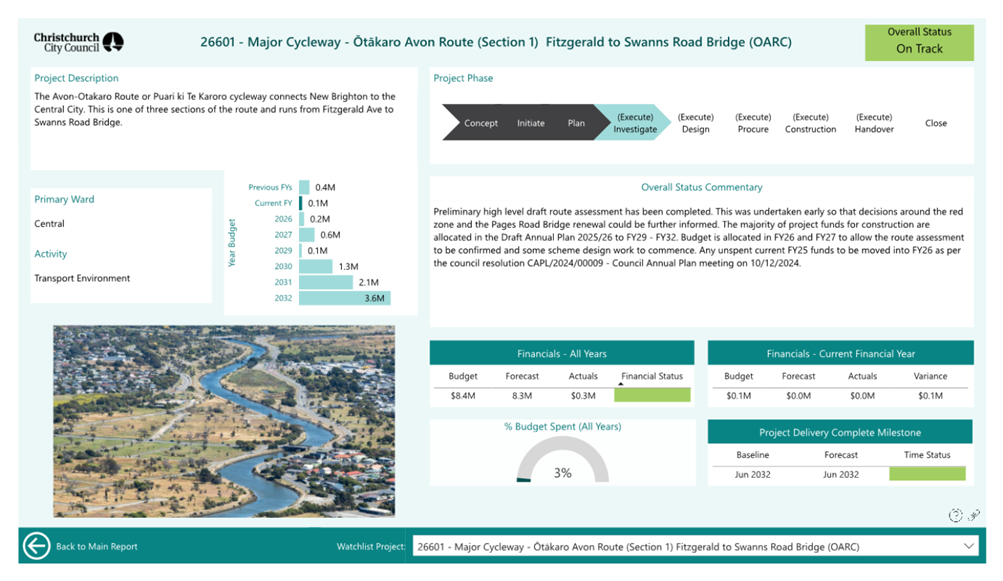Click the Project Phase heading

pos(463,78)
